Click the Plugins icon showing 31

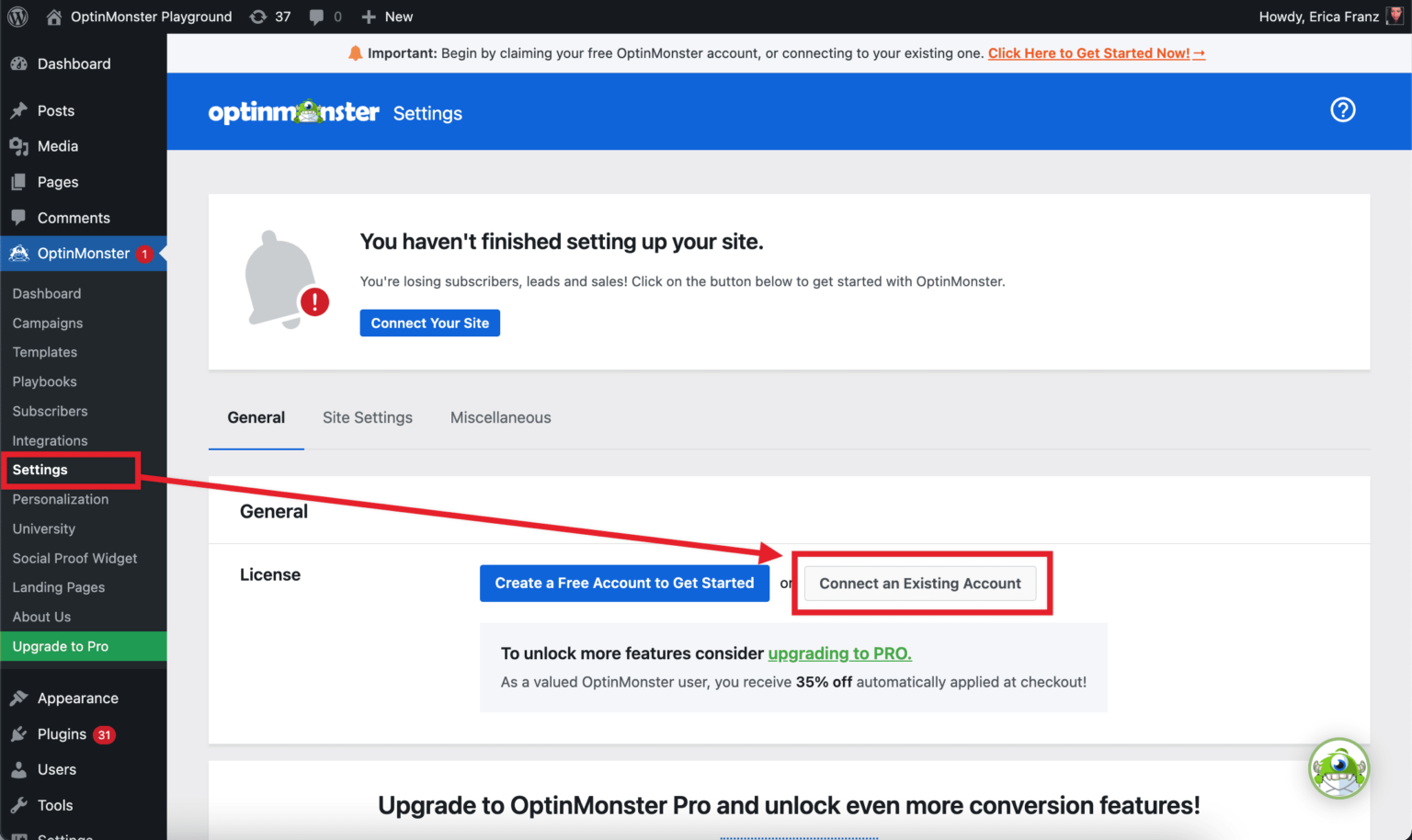pyautogui.click(x=20, y=733)
